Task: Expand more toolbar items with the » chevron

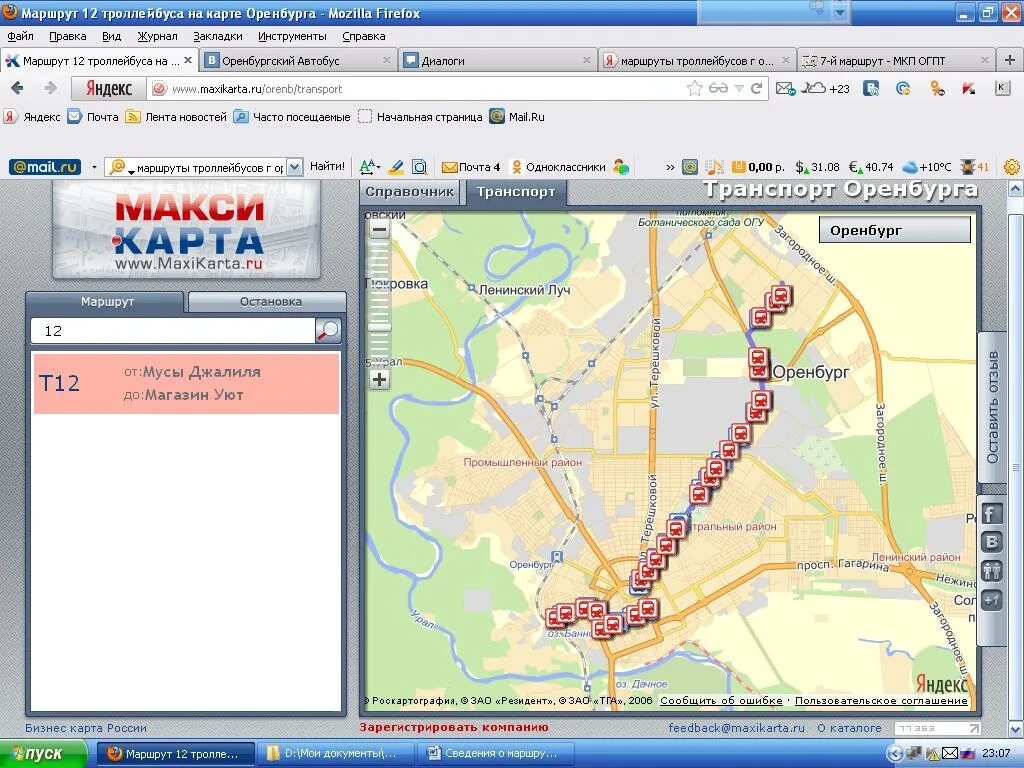Action: click(669, 167)
